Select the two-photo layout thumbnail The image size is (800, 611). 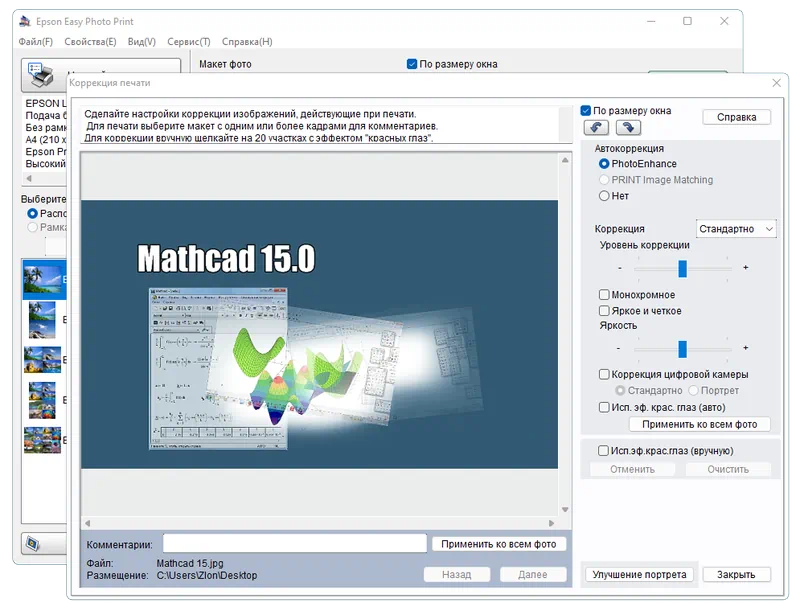(x=42, y=320)
